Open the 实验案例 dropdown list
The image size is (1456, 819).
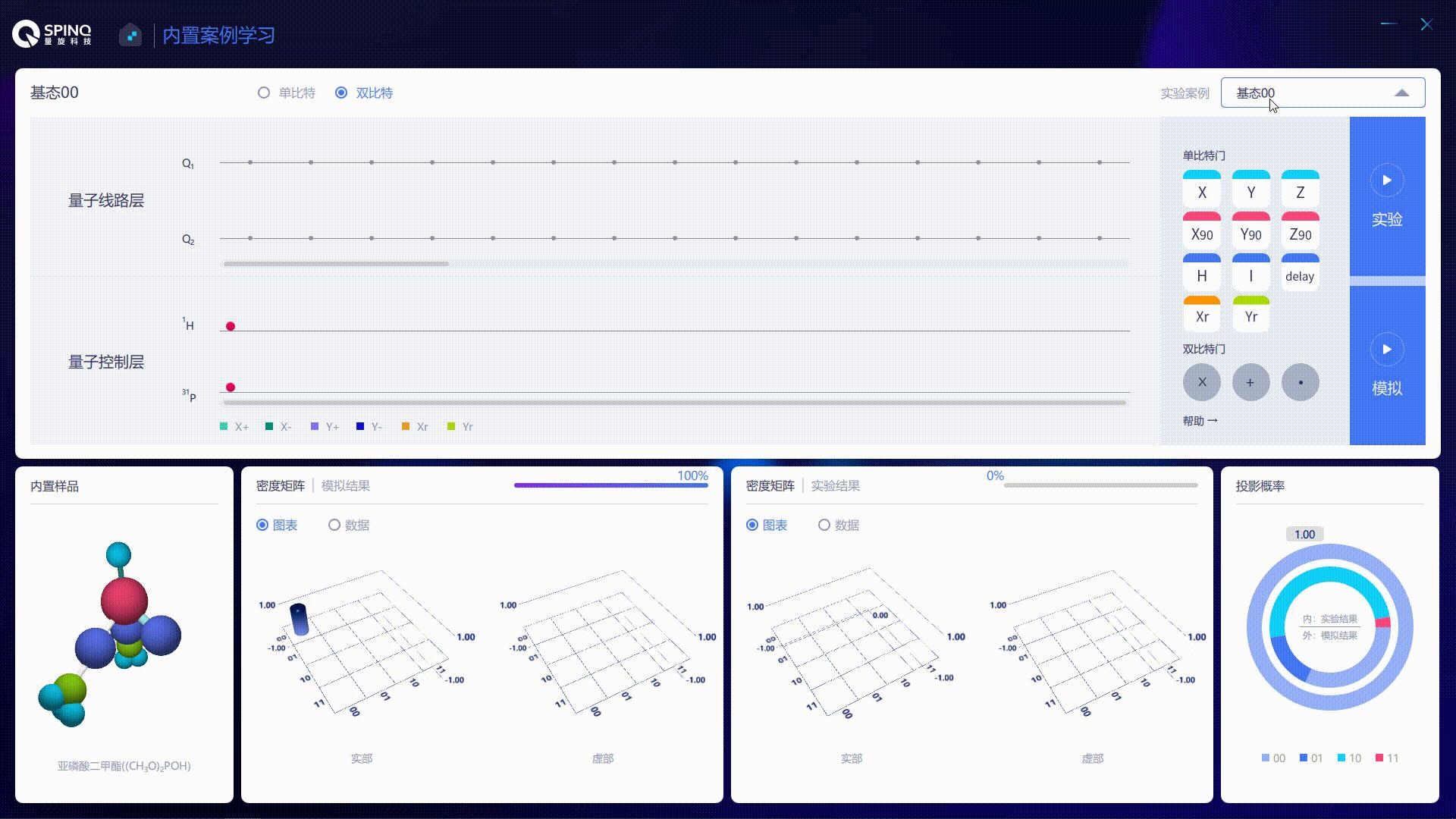coord(1322,93)
